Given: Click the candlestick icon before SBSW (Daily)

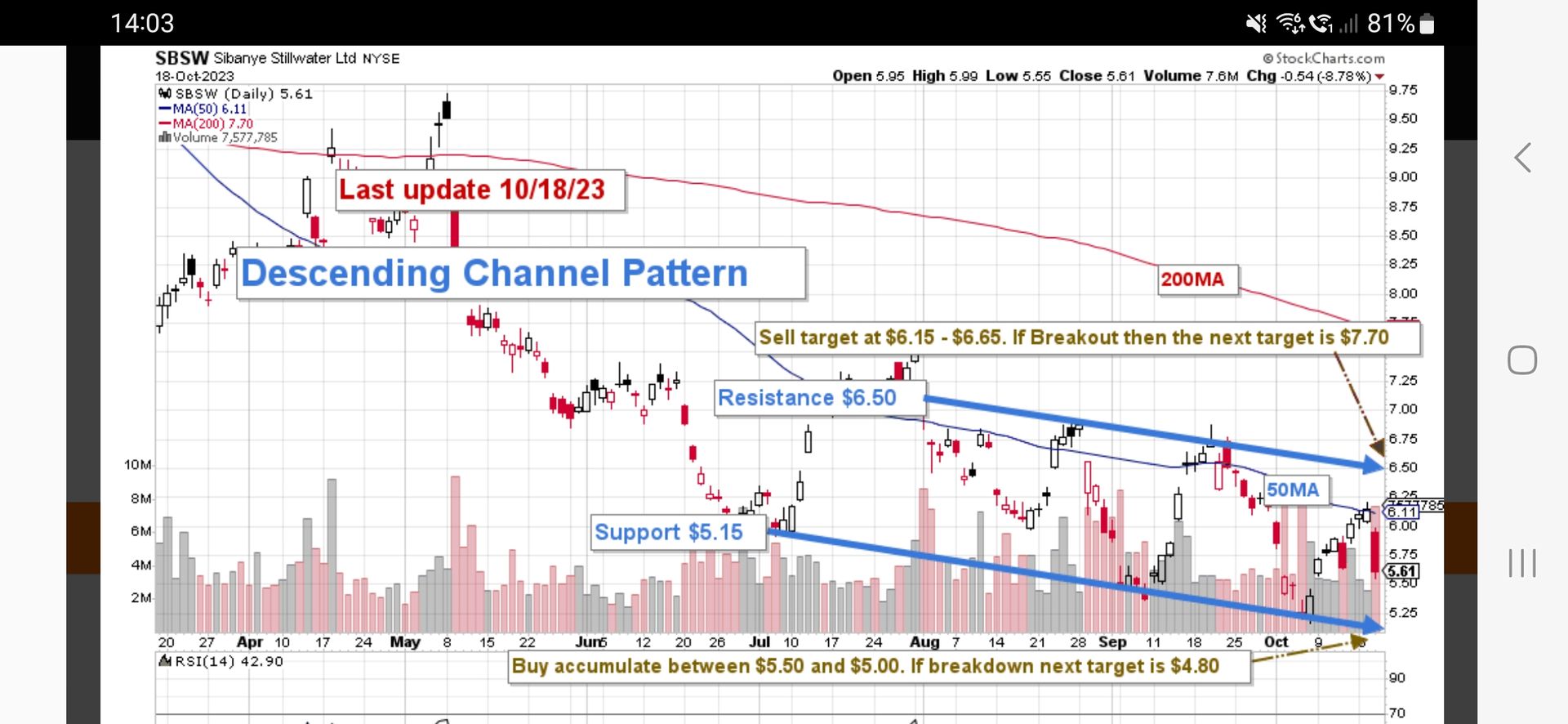Looking at the screenshot, I should click(x=165, y=94).
